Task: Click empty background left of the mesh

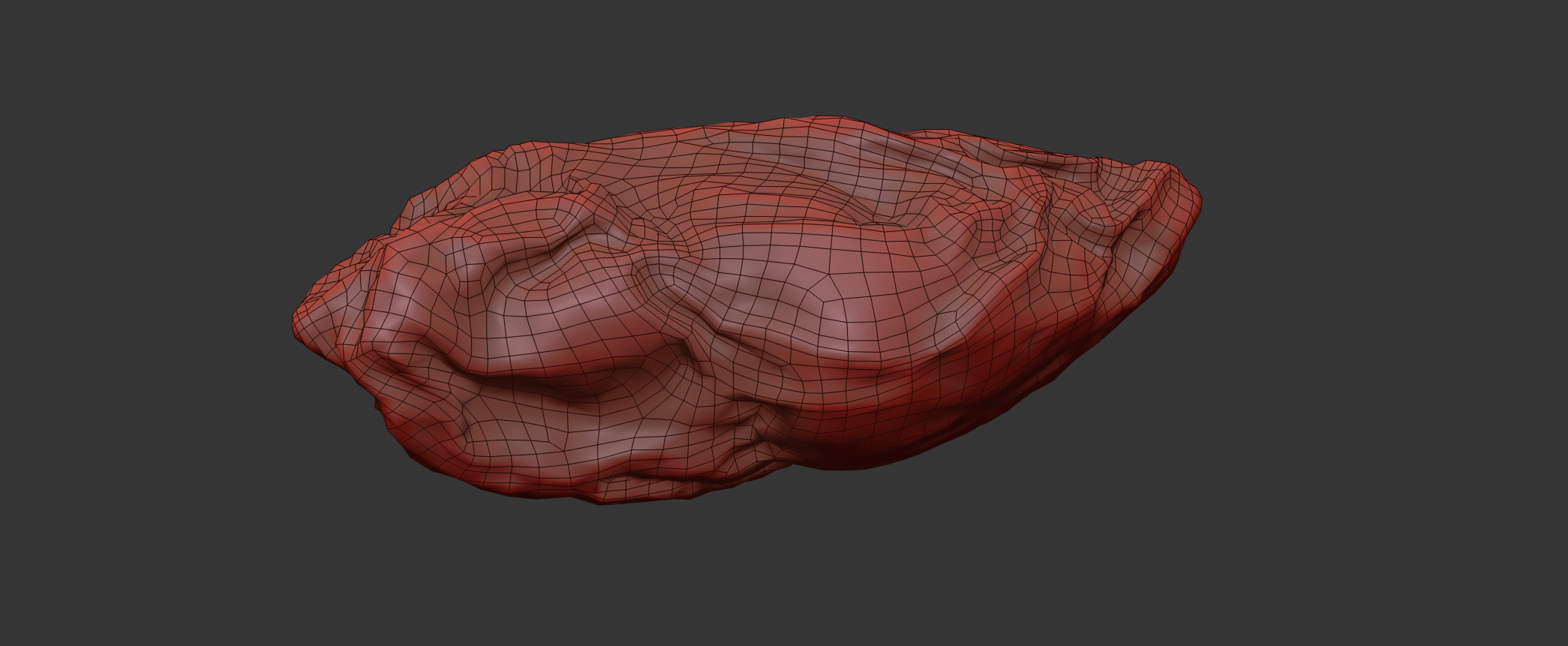Action: pos(150,323)
